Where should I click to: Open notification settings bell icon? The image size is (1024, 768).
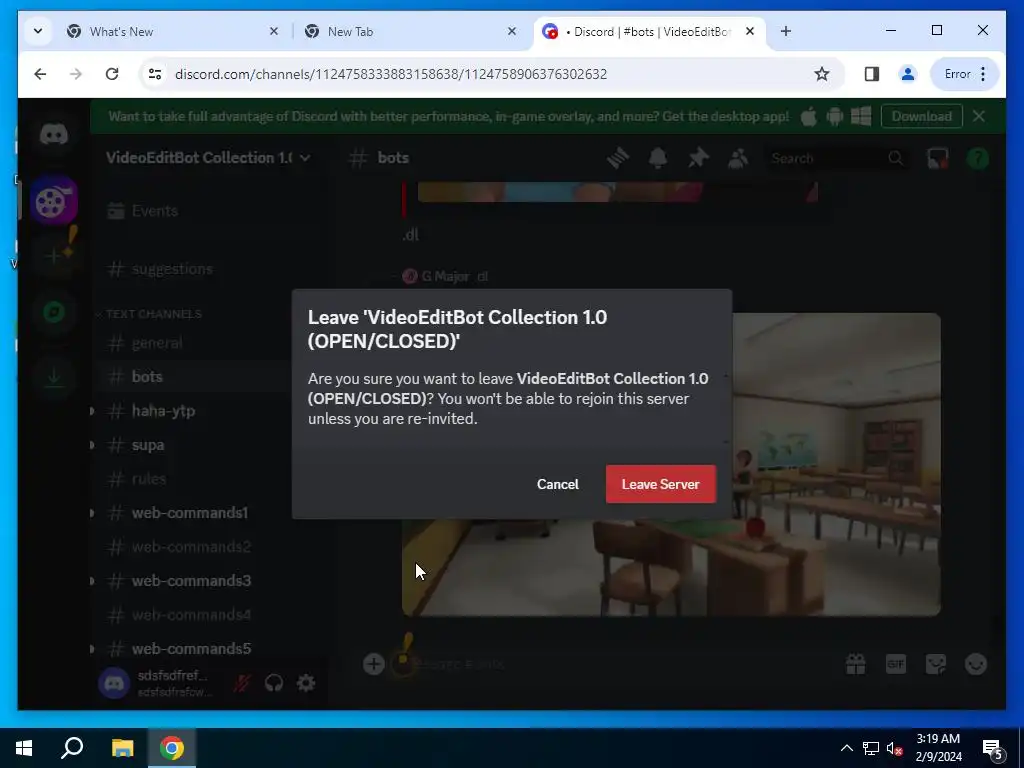click(x=658, y=158)
